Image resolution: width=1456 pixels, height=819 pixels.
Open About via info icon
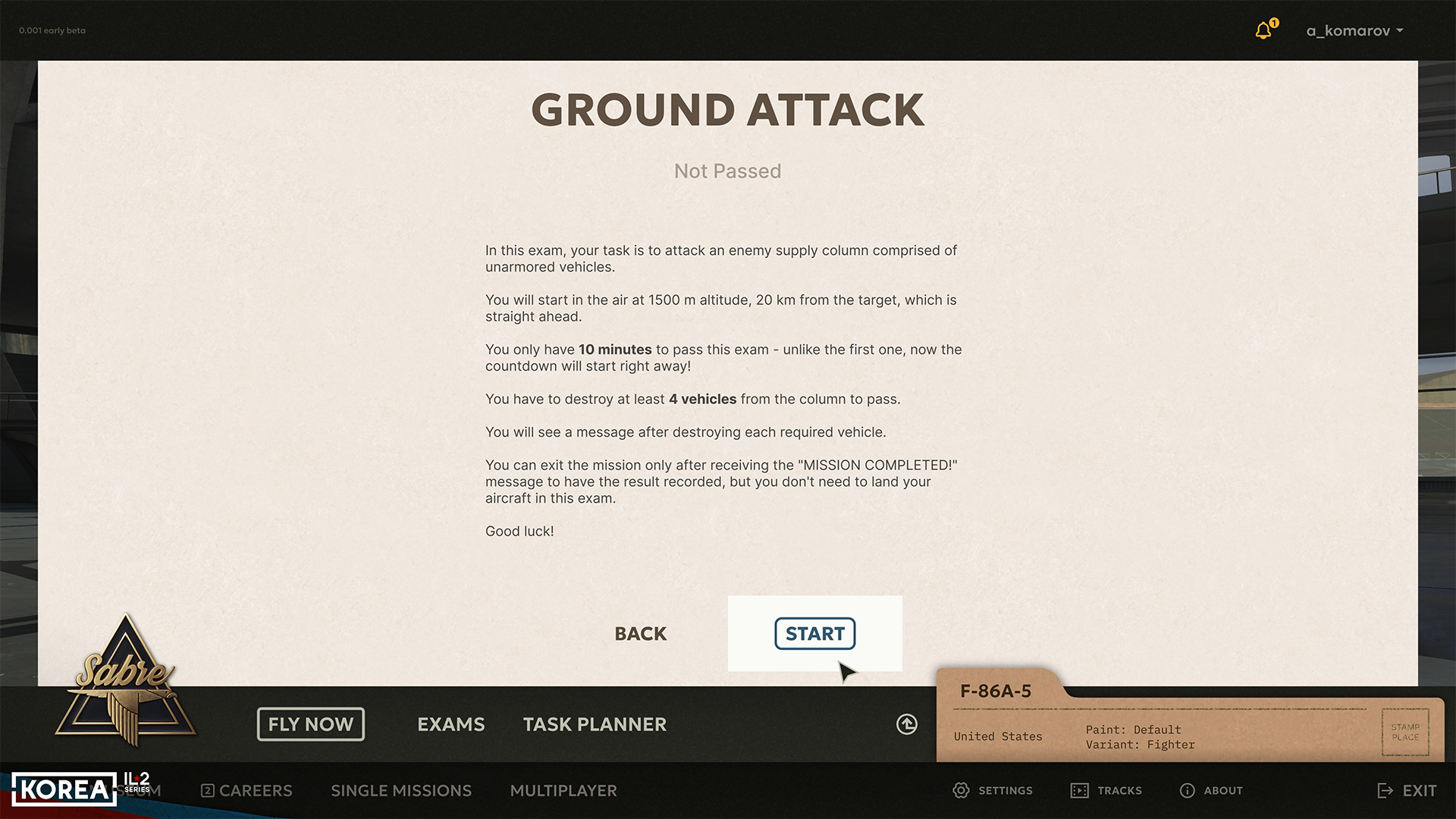point(1187,790)
